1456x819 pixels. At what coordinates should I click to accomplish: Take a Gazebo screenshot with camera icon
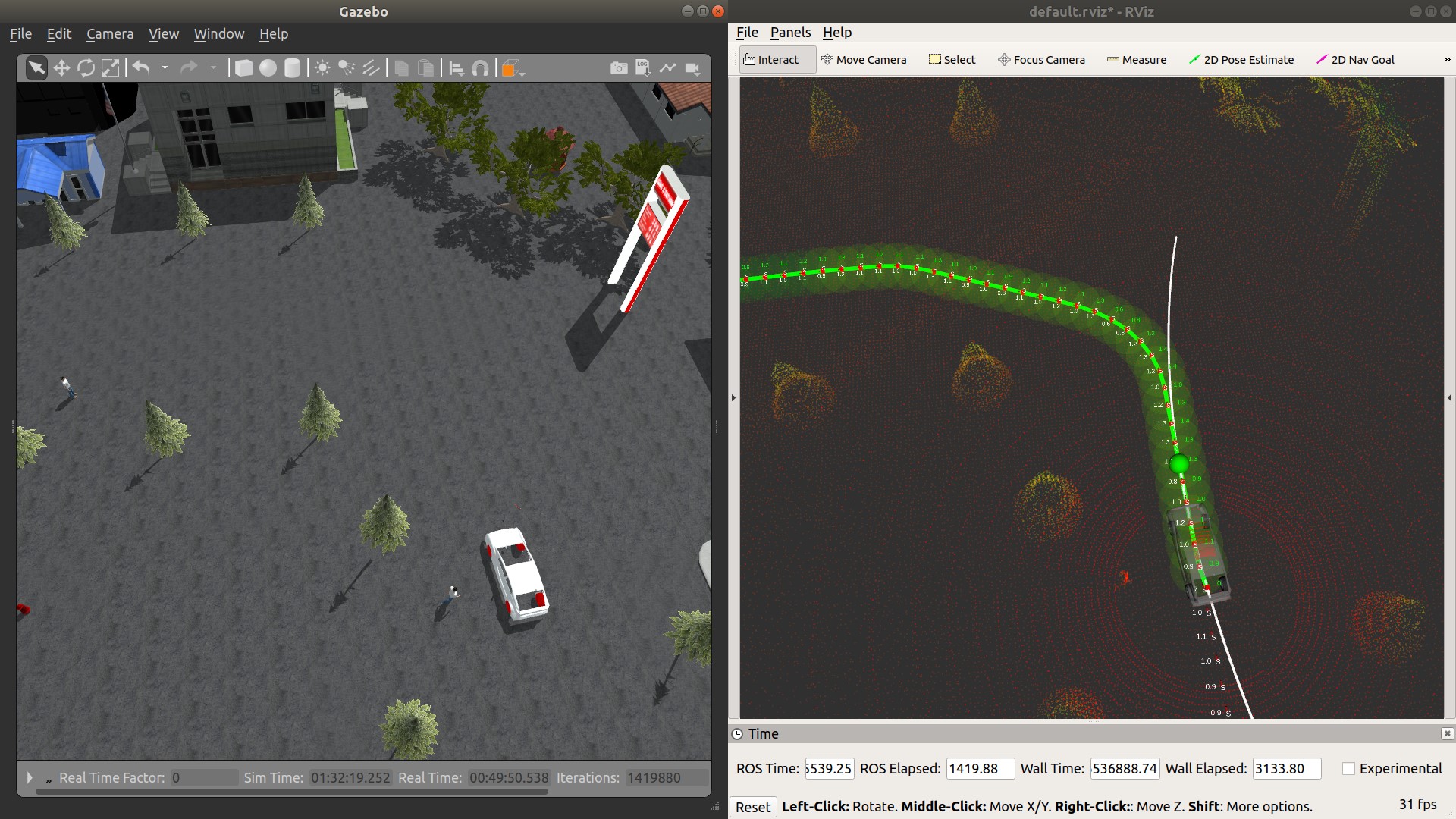tap(619, 68)
